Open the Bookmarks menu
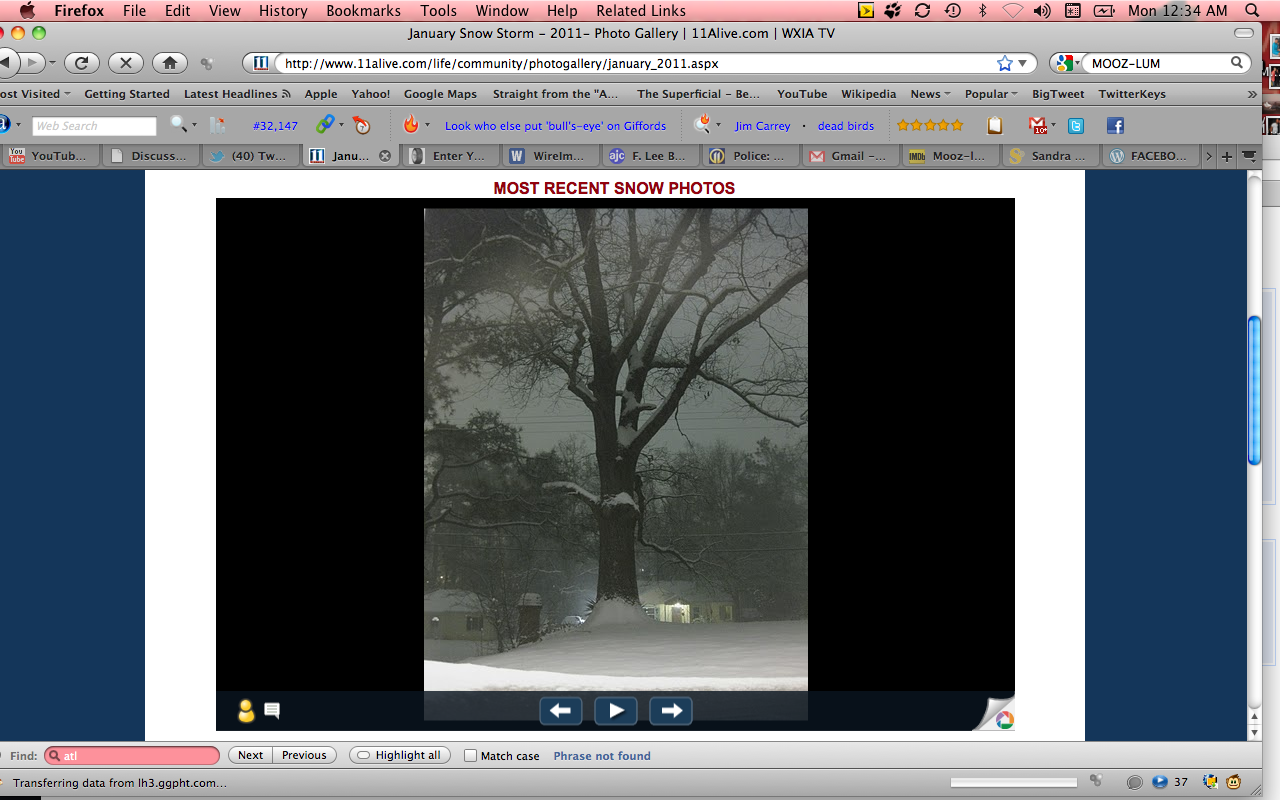Image resolution: width=1280 pixels, height=800 pixels. pyautogui.click(x=363, y=11)
